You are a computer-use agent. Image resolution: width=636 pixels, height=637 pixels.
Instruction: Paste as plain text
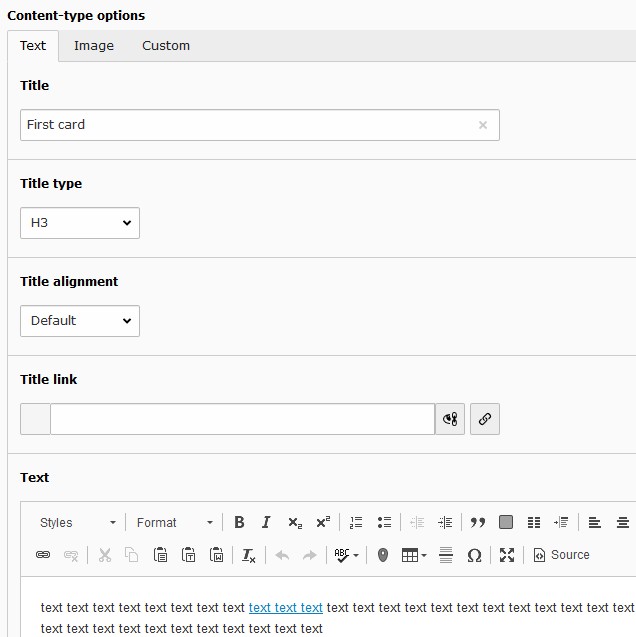(x=188, y=555)
